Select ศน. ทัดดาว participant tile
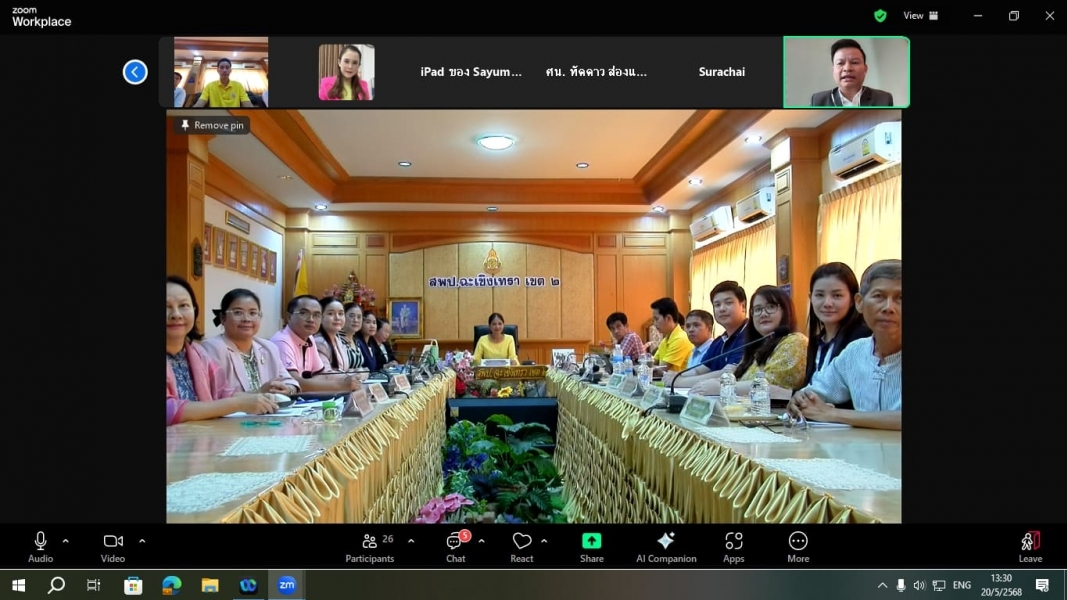1067x600 pixels. (x=596, y=72)
